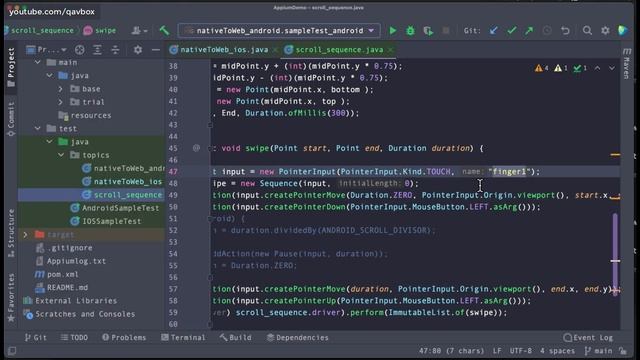The height and width of the screenshot is (360, 640).
Task: Open the TODO tool window
Action: pyautogui.click(x=74, y=338)
